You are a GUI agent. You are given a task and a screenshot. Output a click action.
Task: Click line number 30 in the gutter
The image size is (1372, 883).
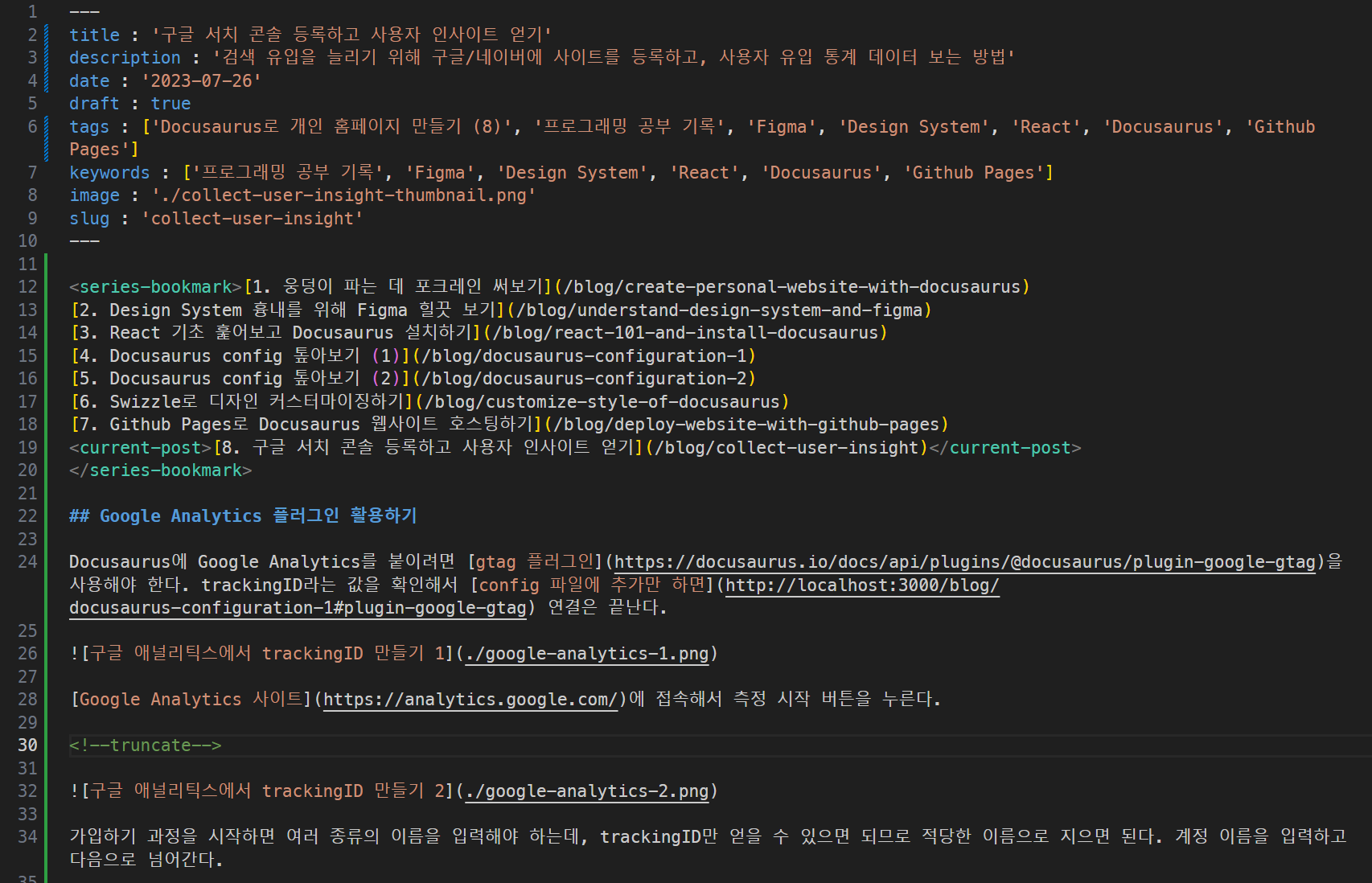tap(27, 745)
